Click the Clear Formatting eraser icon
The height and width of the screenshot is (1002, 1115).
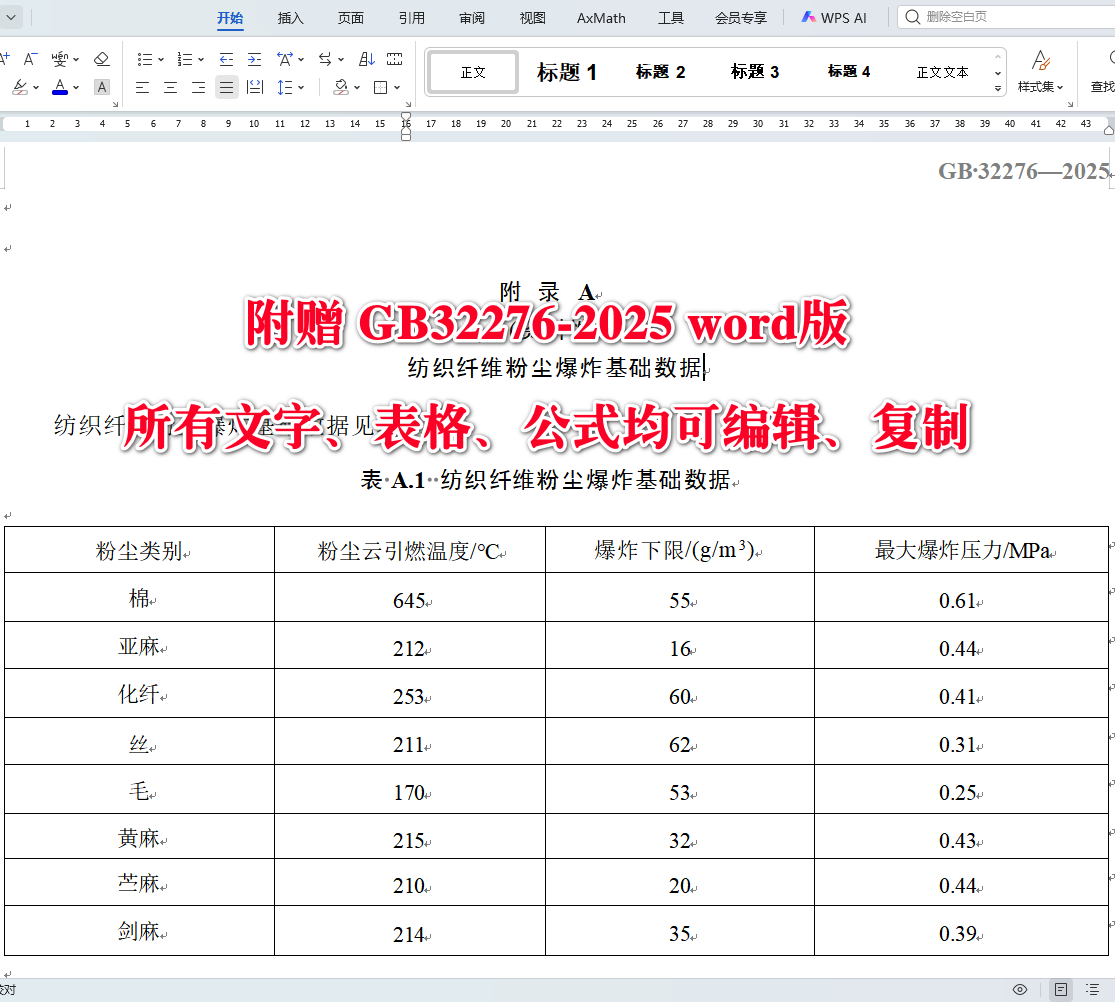tap(101, 58)
